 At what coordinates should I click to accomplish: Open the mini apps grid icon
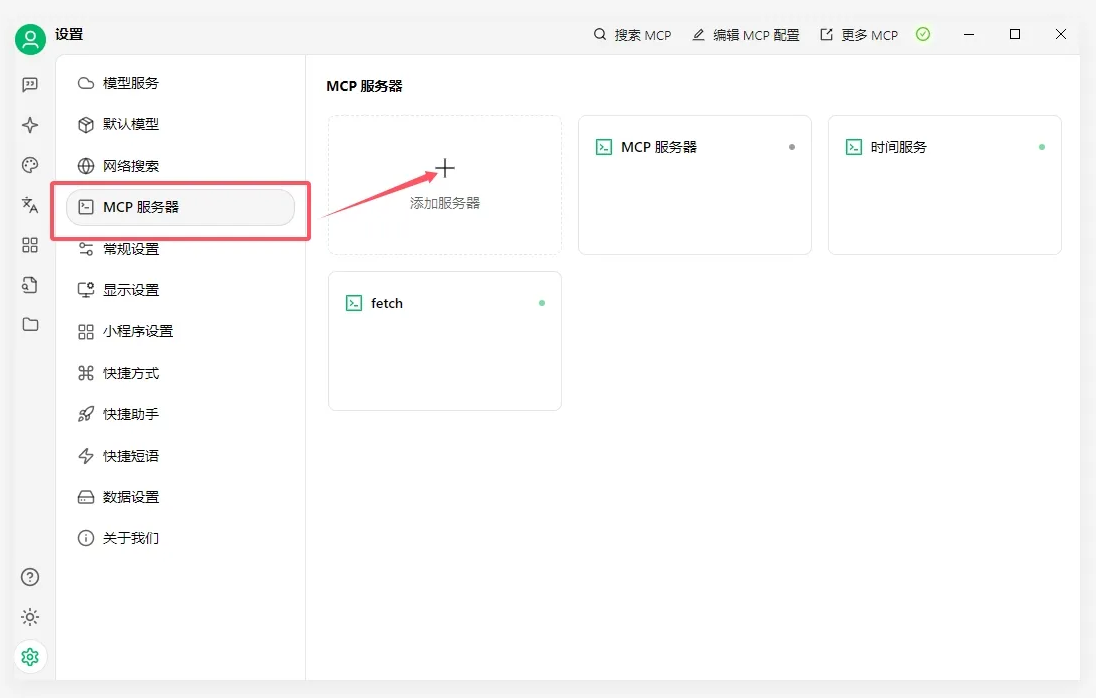[30, 245]
